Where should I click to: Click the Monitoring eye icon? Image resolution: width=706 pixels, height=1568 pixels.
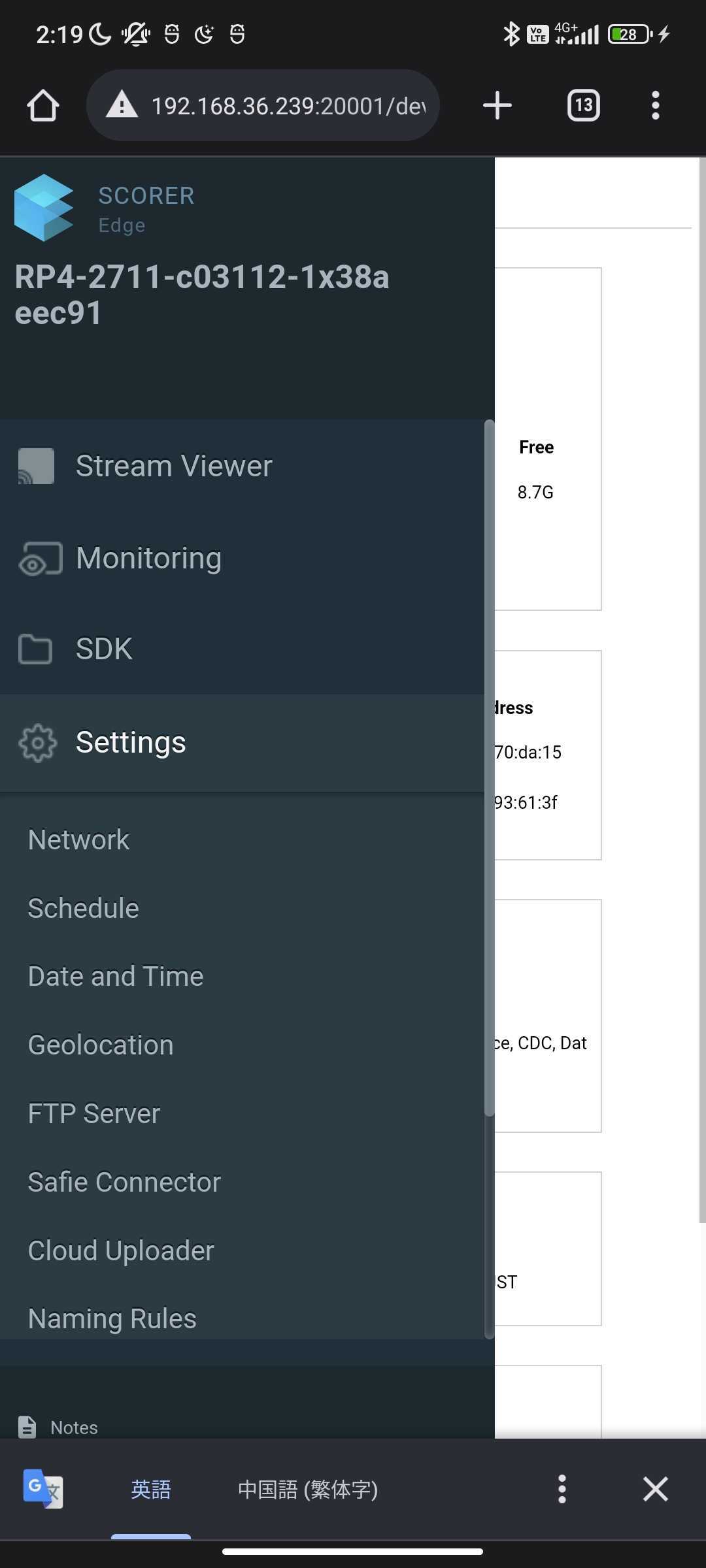tap(40, 559)
